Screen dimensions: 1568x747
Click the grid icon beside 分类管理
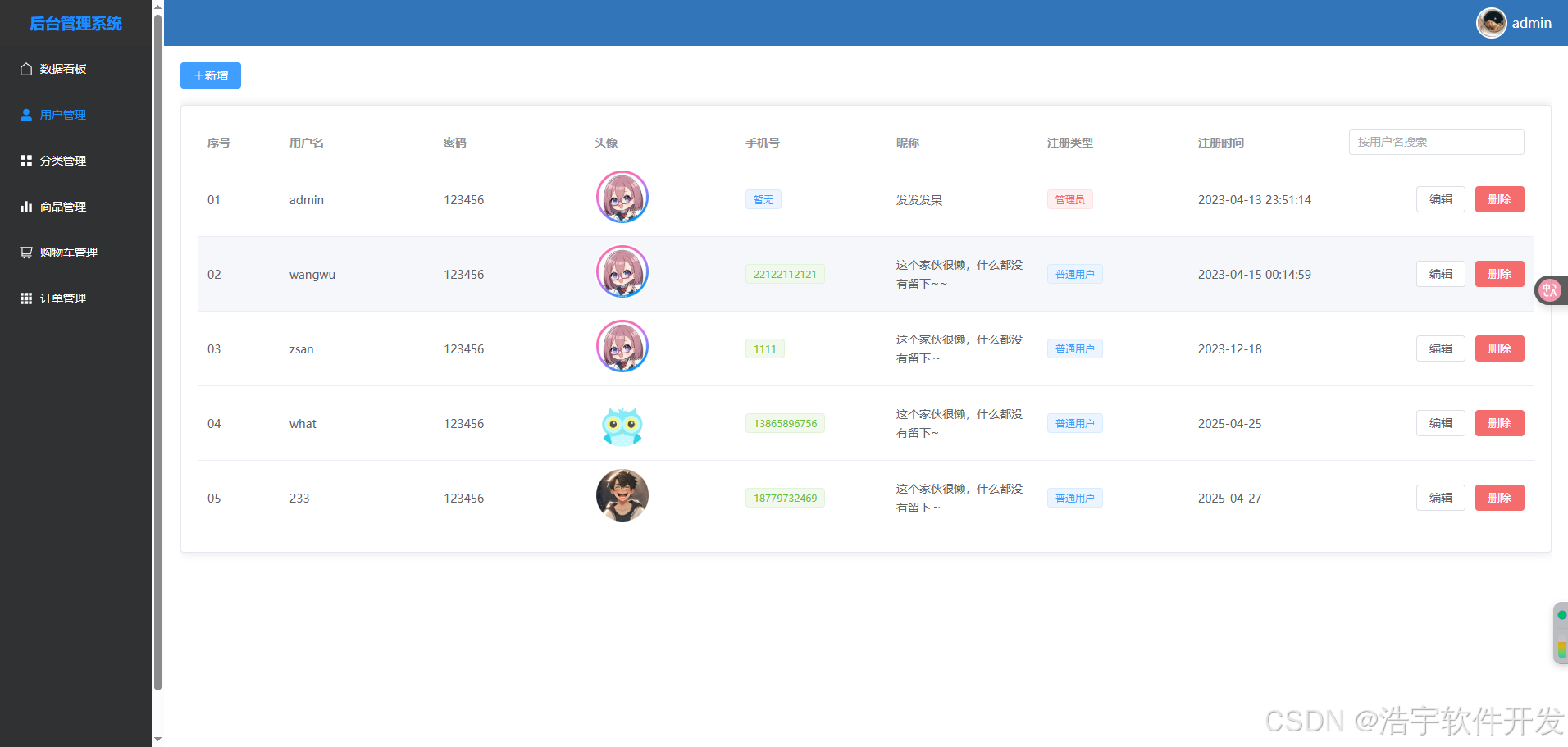(26, 161)
